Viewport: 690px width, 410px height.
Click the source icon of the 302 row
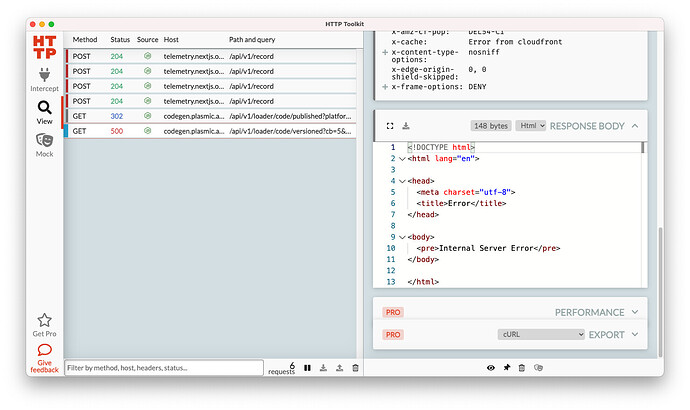coord(147,116)
